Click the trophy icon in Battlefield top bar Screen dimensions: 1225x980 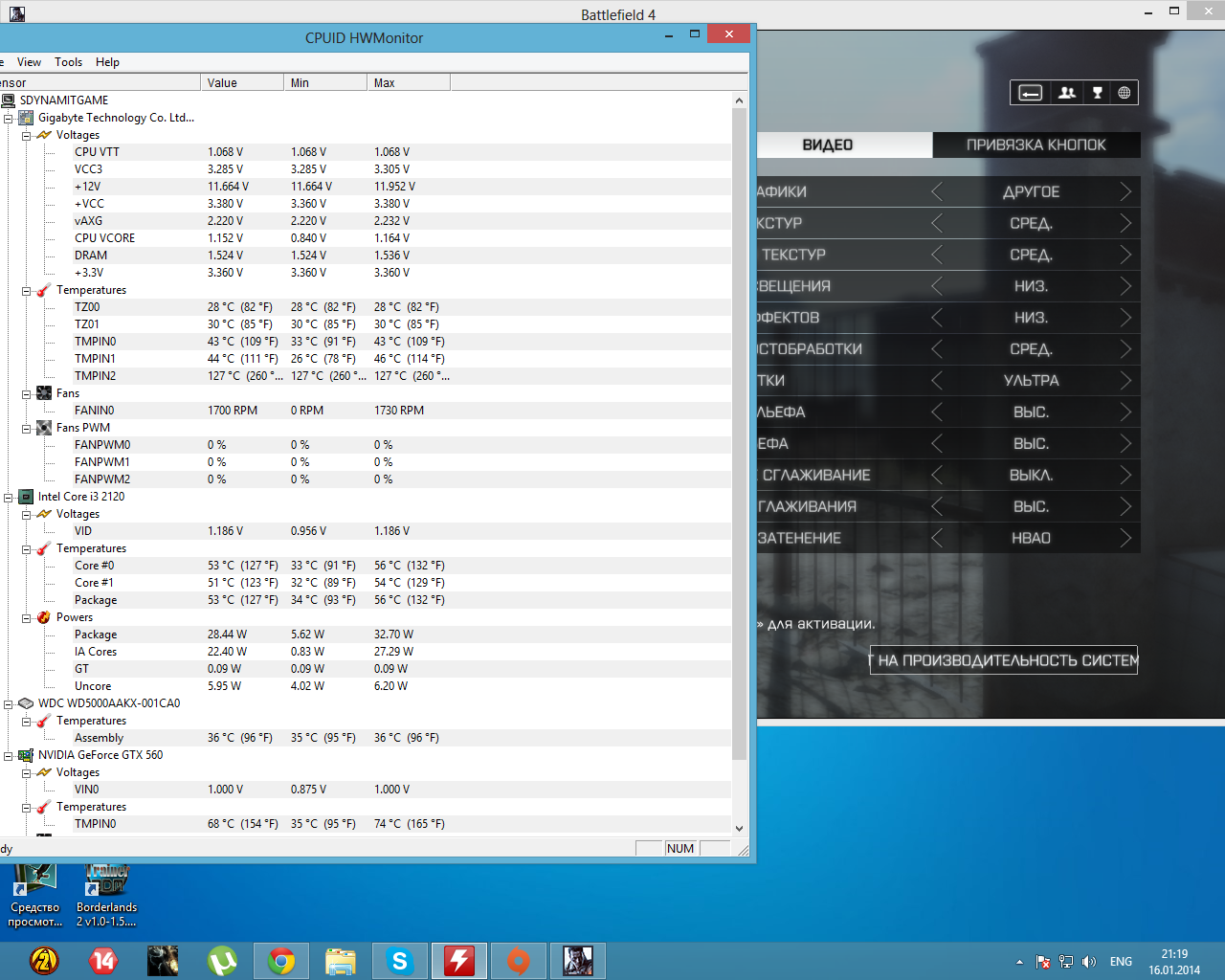(1097, 93)
